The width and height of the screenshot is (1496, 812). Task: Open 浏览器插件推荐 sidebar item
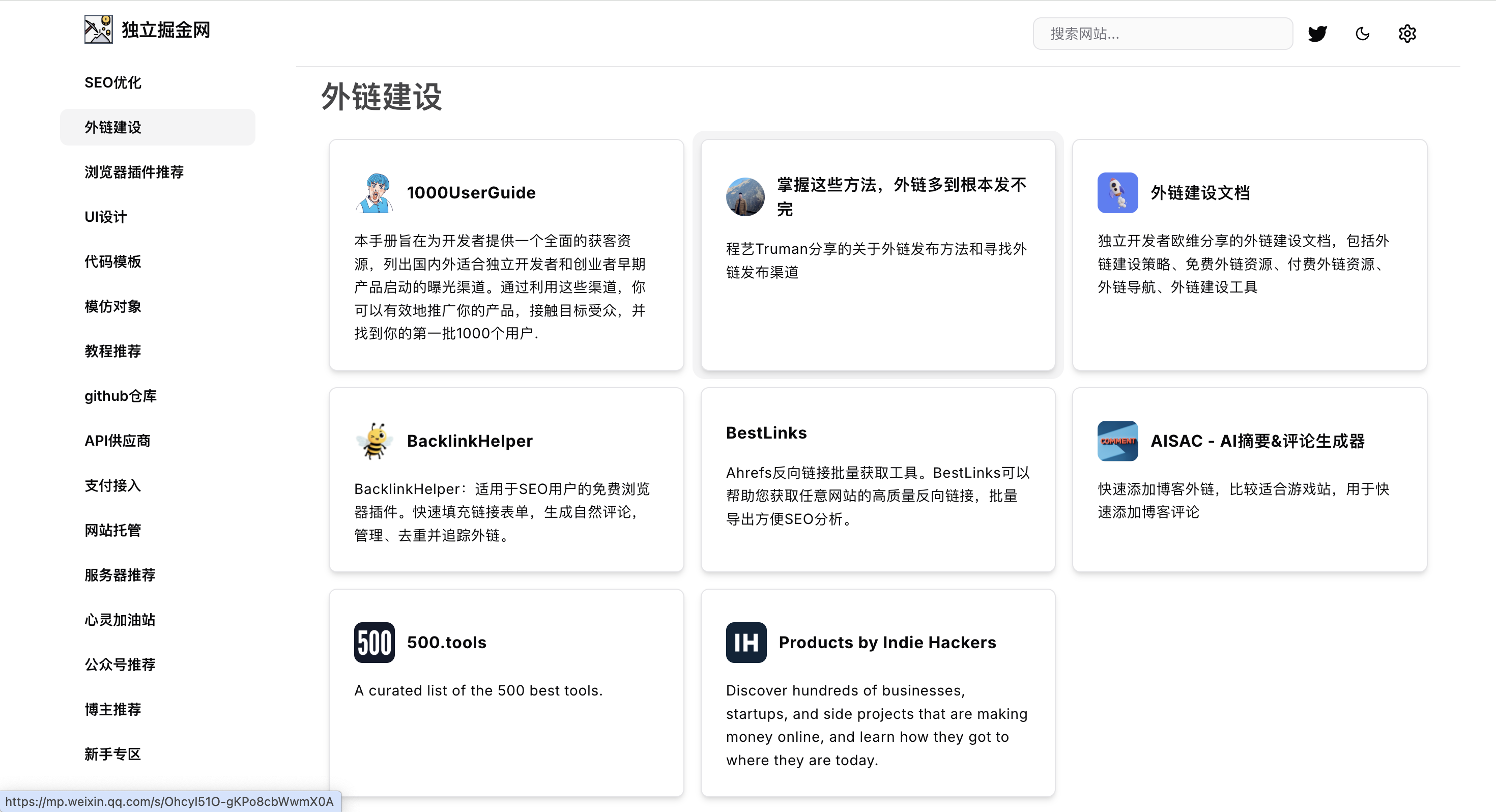(134, 172)
